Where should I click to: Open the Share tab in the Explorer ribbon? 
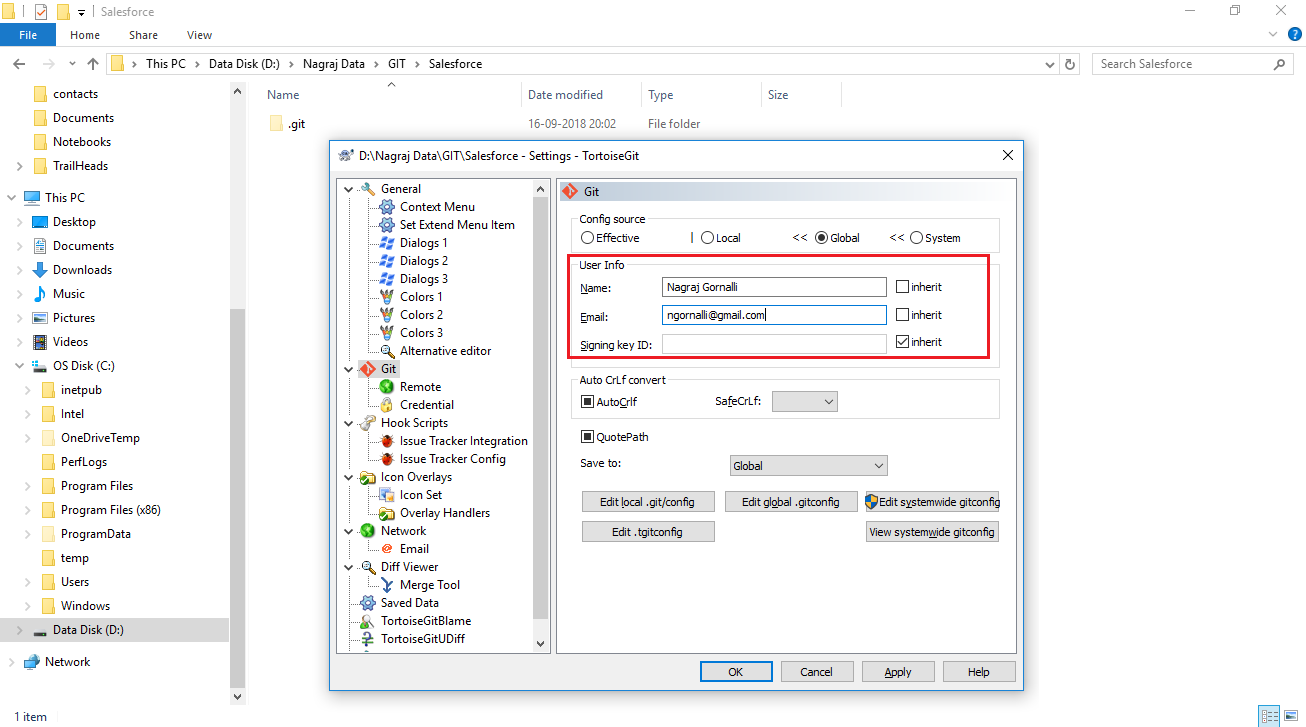143,35
